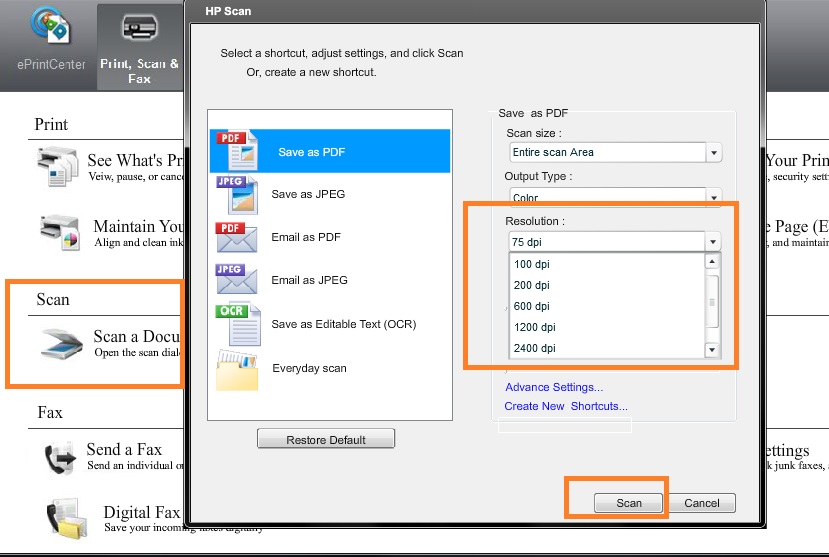This screenshot has width=829, height=557.
Task: Click the Digital Fax folder icon
Action: pyautogui.click(x=66, y=518)
